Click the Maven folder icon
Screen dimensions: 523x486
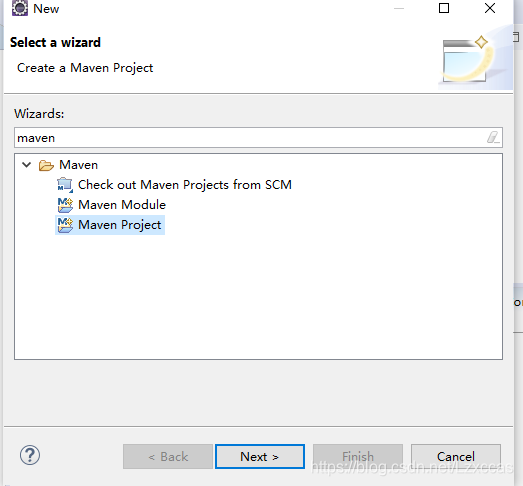pyautogui.click(x=46, y=165)
